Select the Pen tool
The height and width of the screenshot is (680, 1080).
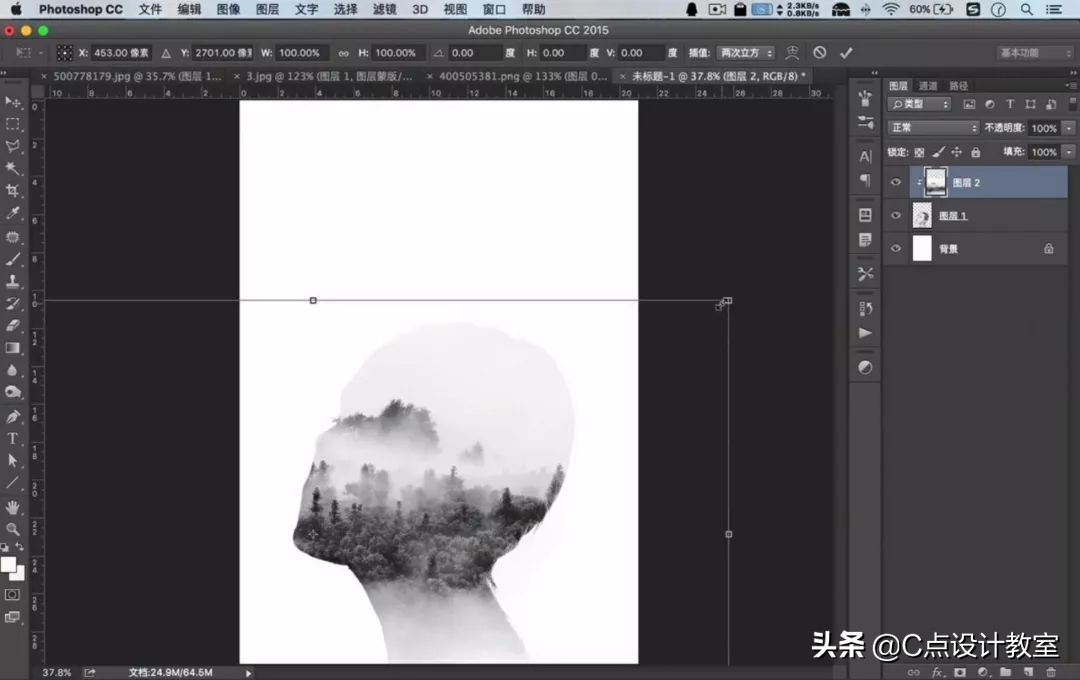coord(13,416)
